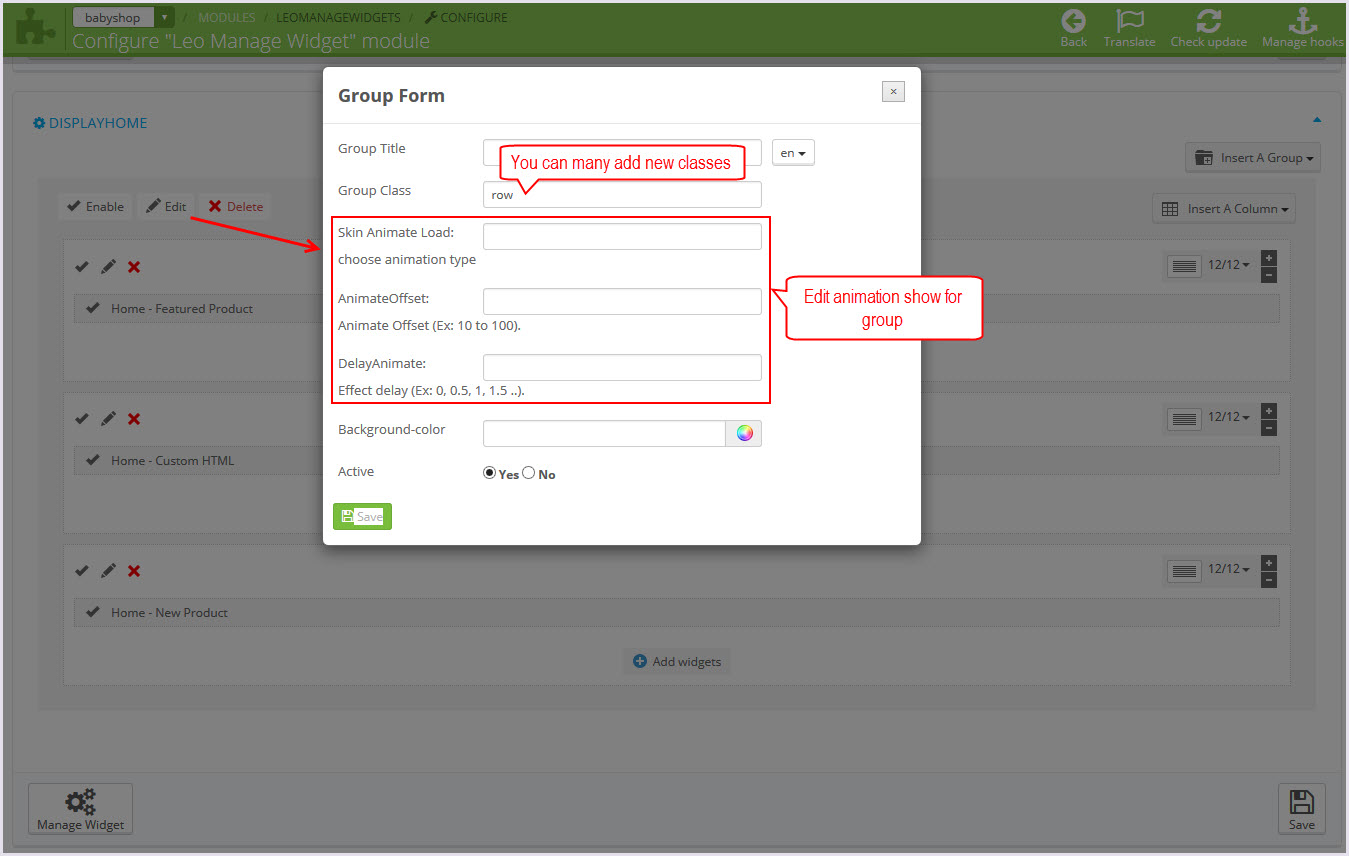
Task: Click Home - New Product widget row
Action: pyautogui.click(x=676, y=612)
